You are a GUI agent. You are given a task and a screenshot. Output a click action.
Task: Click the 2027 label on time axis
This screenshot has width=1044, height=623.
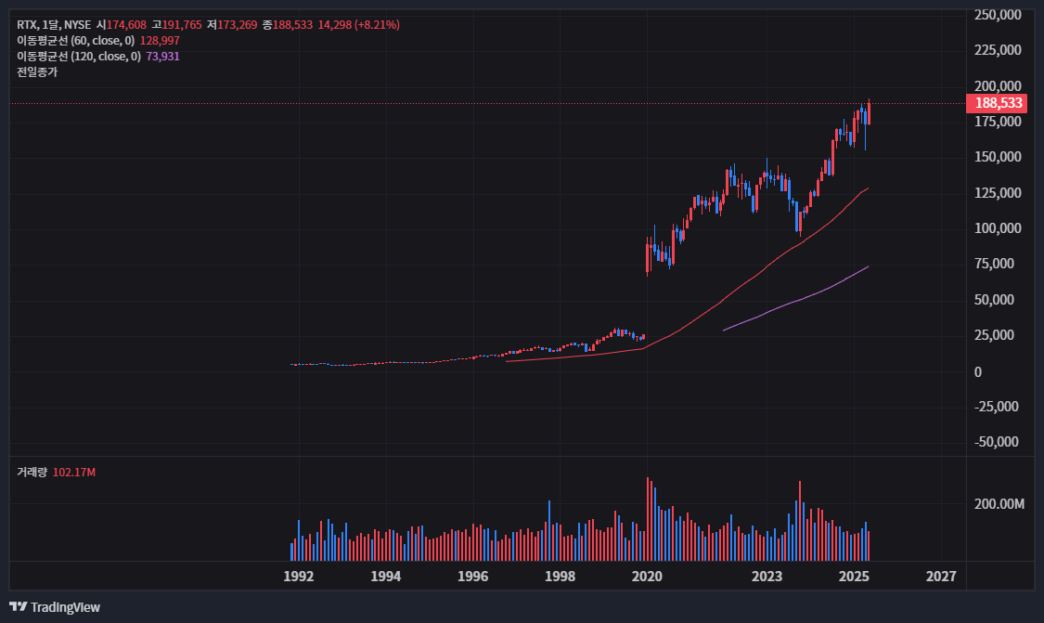[x=941, y=576]
